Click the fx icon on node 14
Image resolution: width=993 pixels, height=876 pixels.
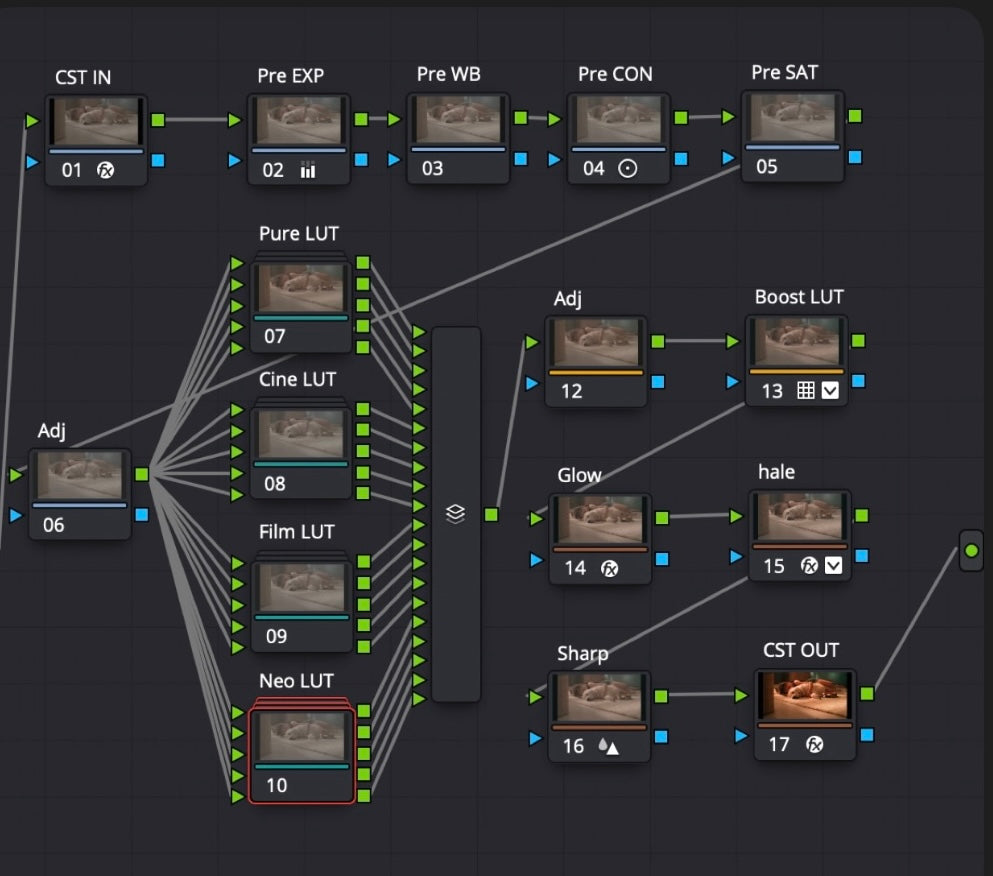(x=609, y=569)
